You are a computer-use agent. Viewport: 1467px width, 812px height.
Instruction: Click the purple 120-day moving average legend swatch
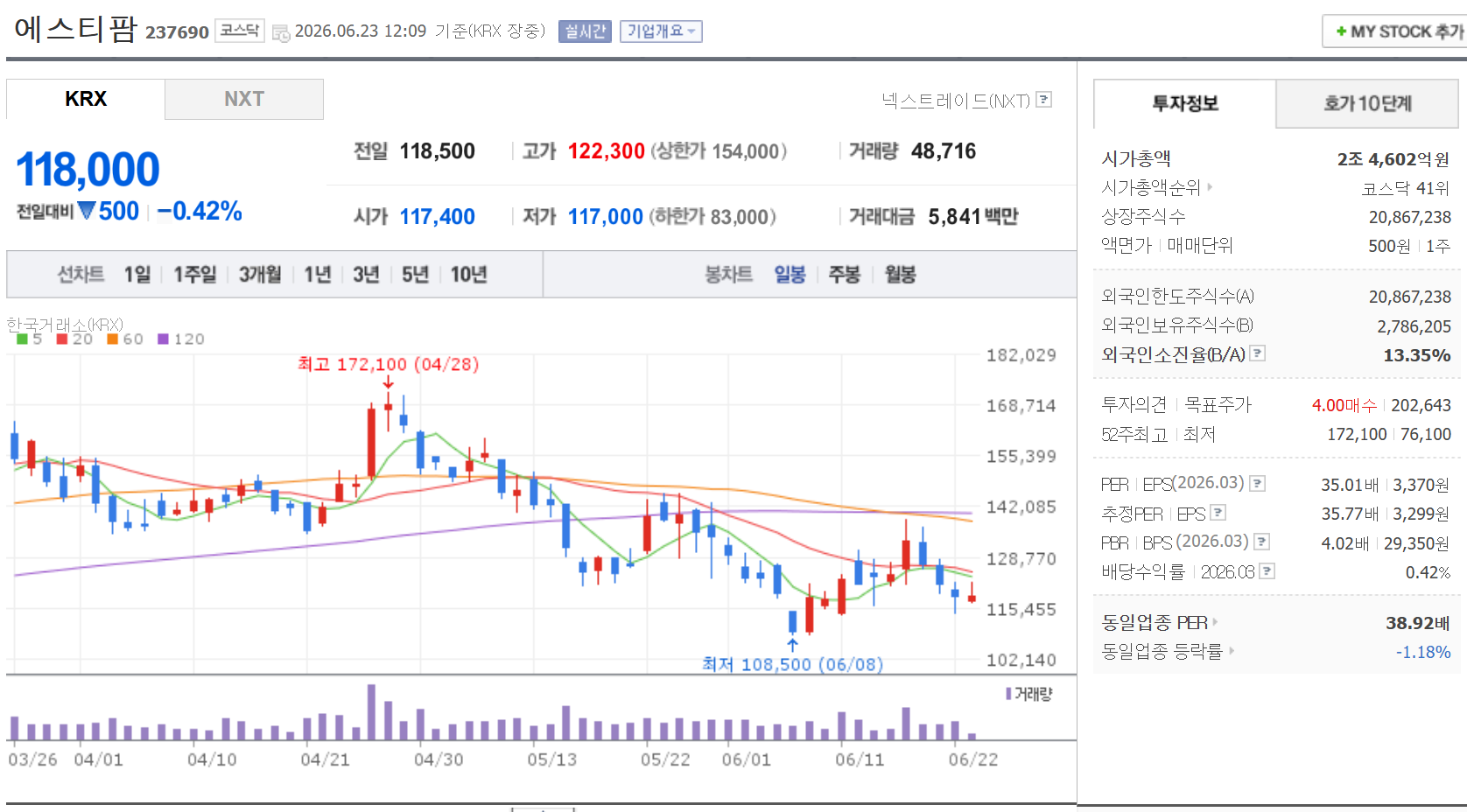(x=163, y=339)
